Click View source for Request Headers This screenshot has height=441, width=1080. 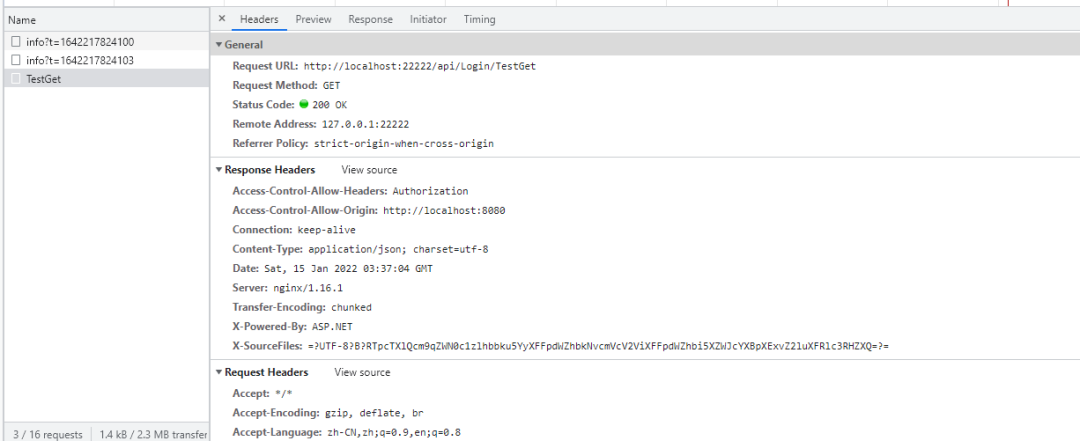click(362, 372)
